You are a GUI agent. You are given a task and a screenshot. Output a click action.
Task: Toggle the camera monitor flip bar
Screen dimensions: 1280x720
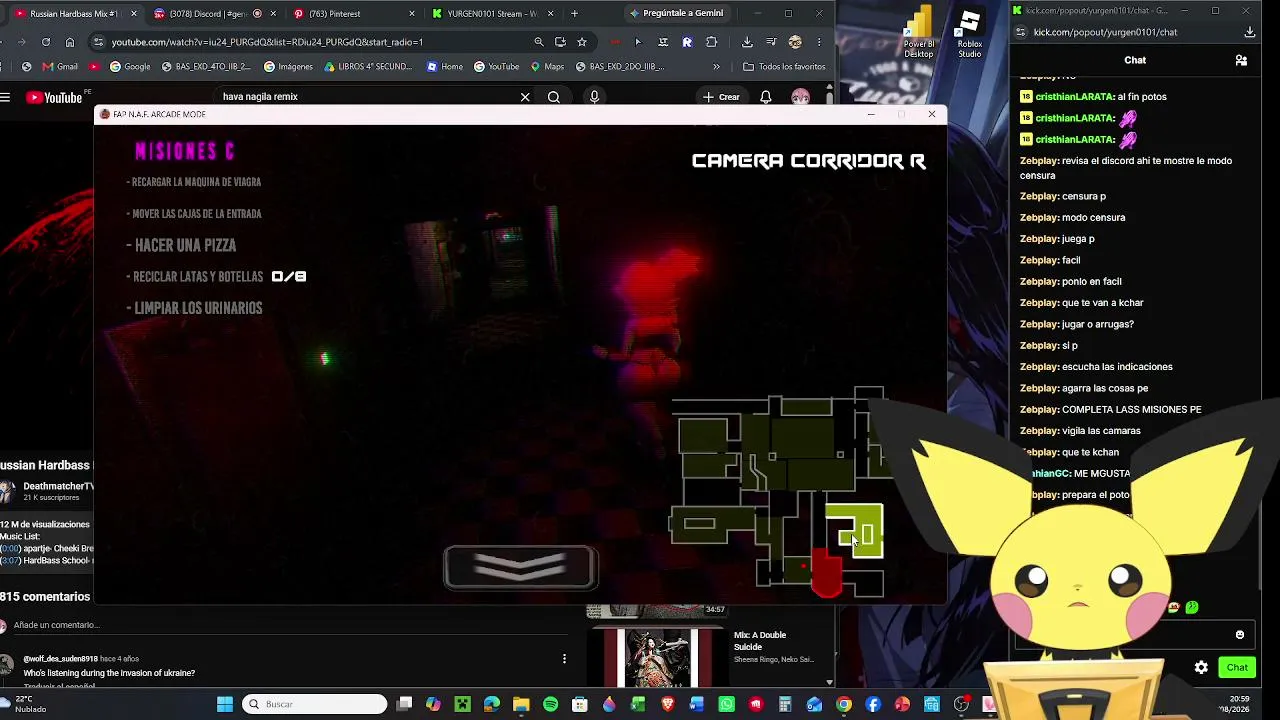[520, 567]
